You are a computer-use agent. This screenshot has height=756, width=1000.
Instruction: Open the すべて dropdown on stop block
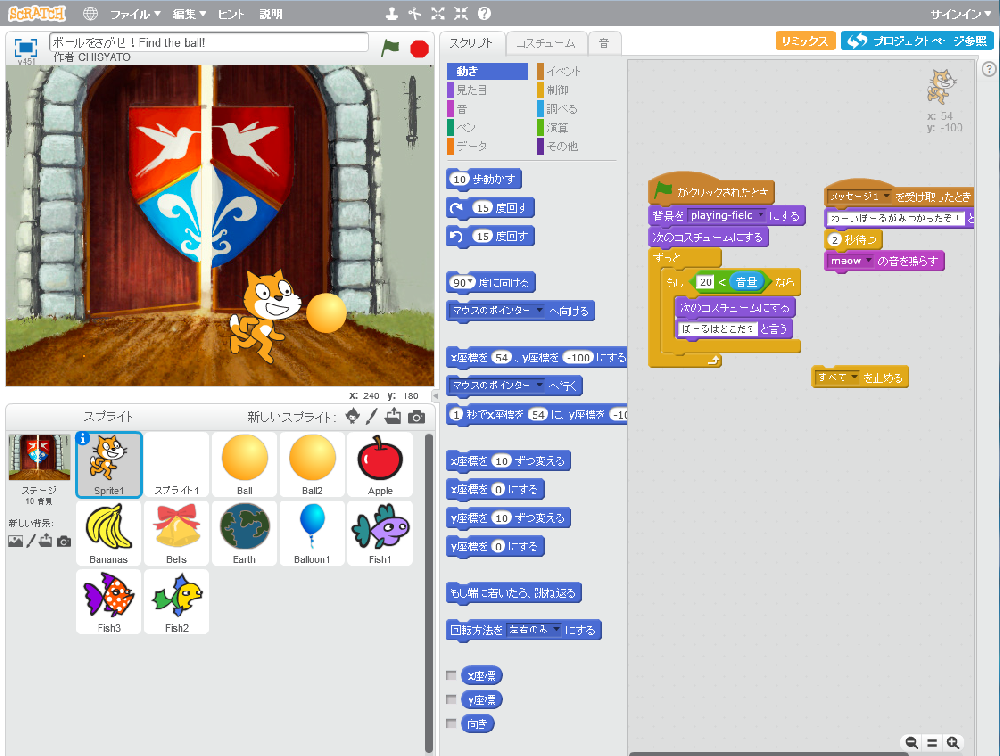point(854,377)
